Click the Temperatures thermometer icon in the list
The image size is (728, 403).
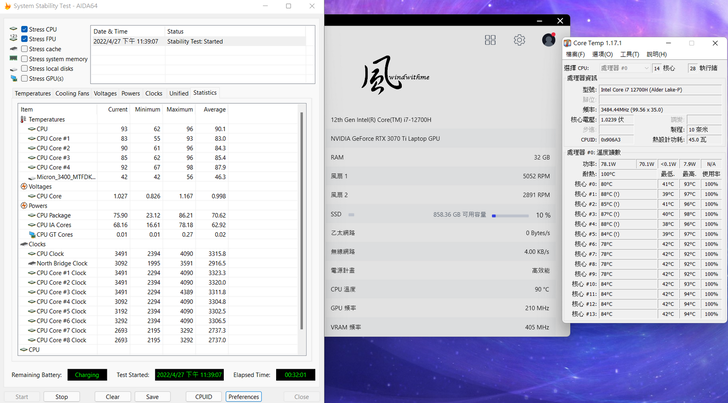click(x=23, y=119)
